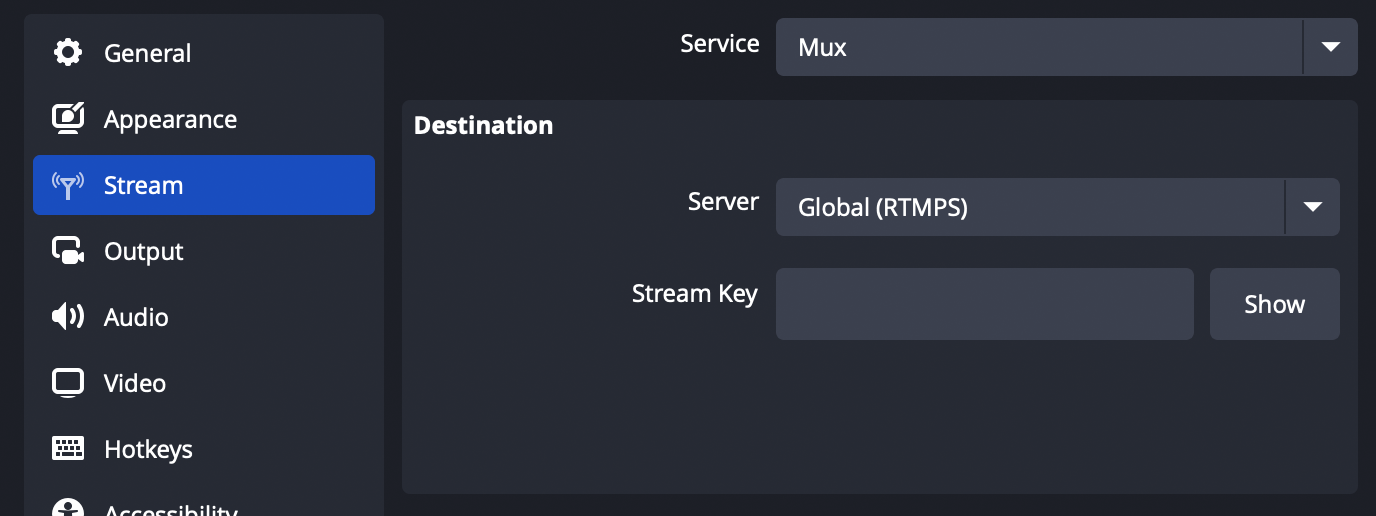Open the Video settings label
Image resolution: width=1376 pixels, height=516 pixels.
pos(135,383)
